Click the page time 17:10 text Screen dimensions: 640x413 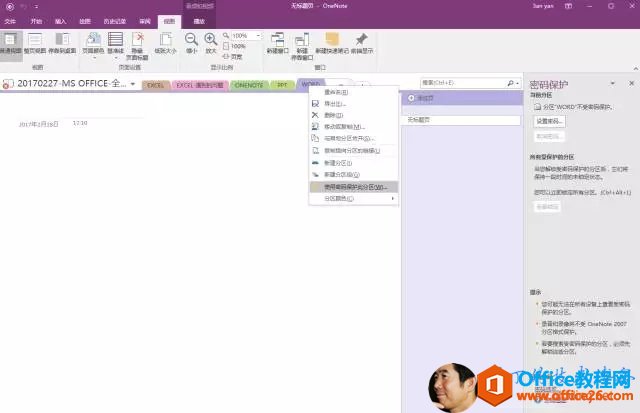coord(80,123)
